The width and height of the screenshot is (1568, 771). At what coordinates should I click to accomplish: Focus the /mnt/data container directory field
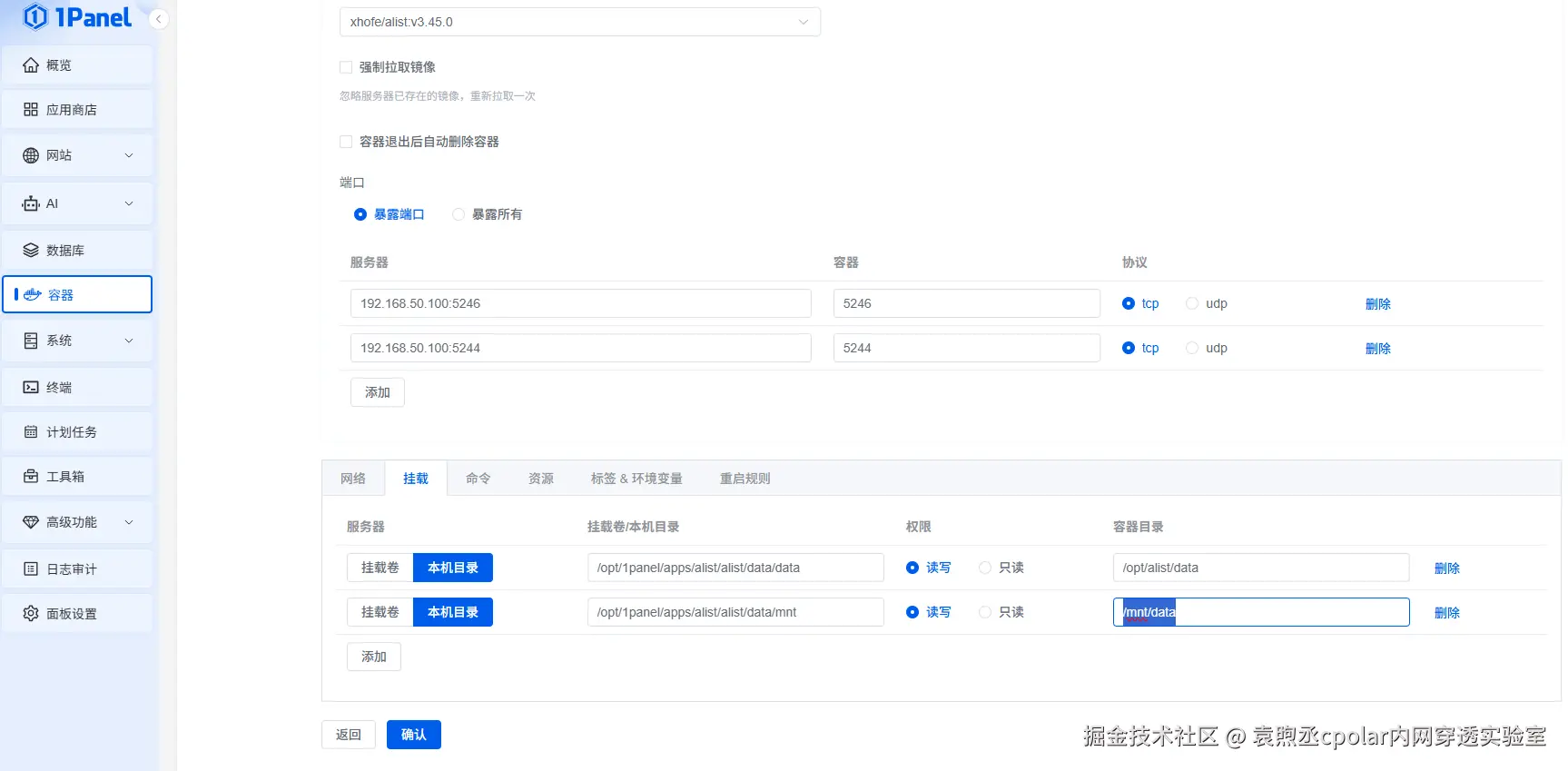(1261, 612)
